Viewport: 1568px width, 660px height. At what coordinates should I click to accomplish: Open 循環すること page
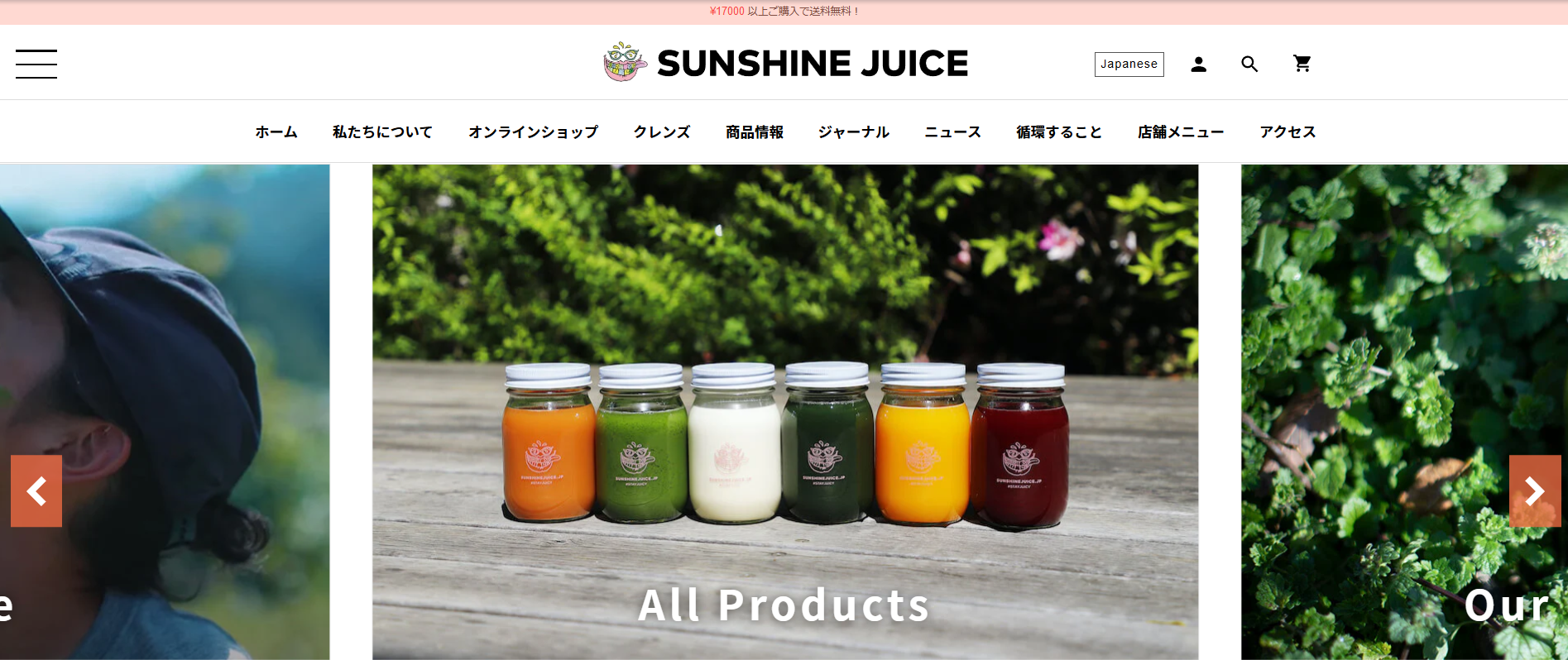click(x=1059, y=132)
